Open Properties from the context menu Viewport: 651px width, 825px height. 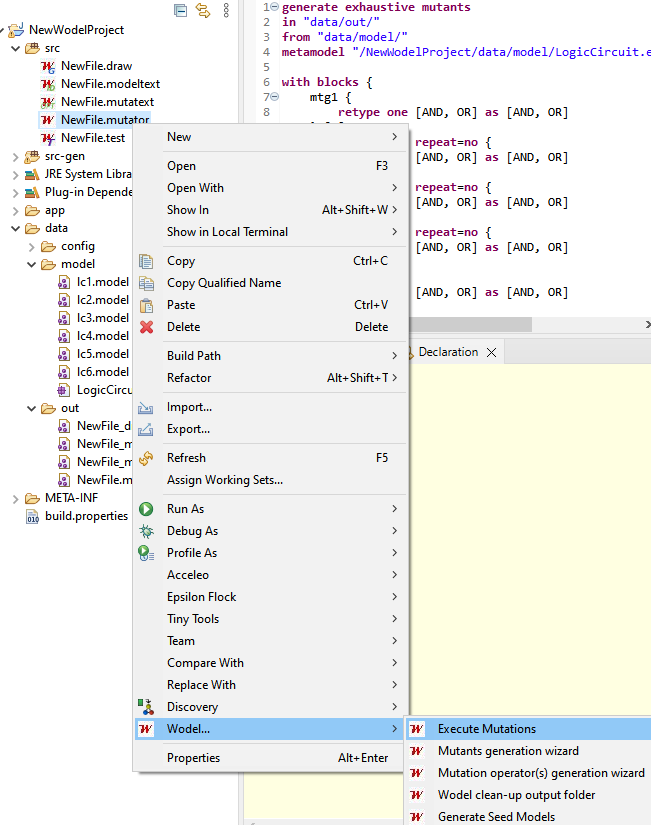tap(271, 758)
